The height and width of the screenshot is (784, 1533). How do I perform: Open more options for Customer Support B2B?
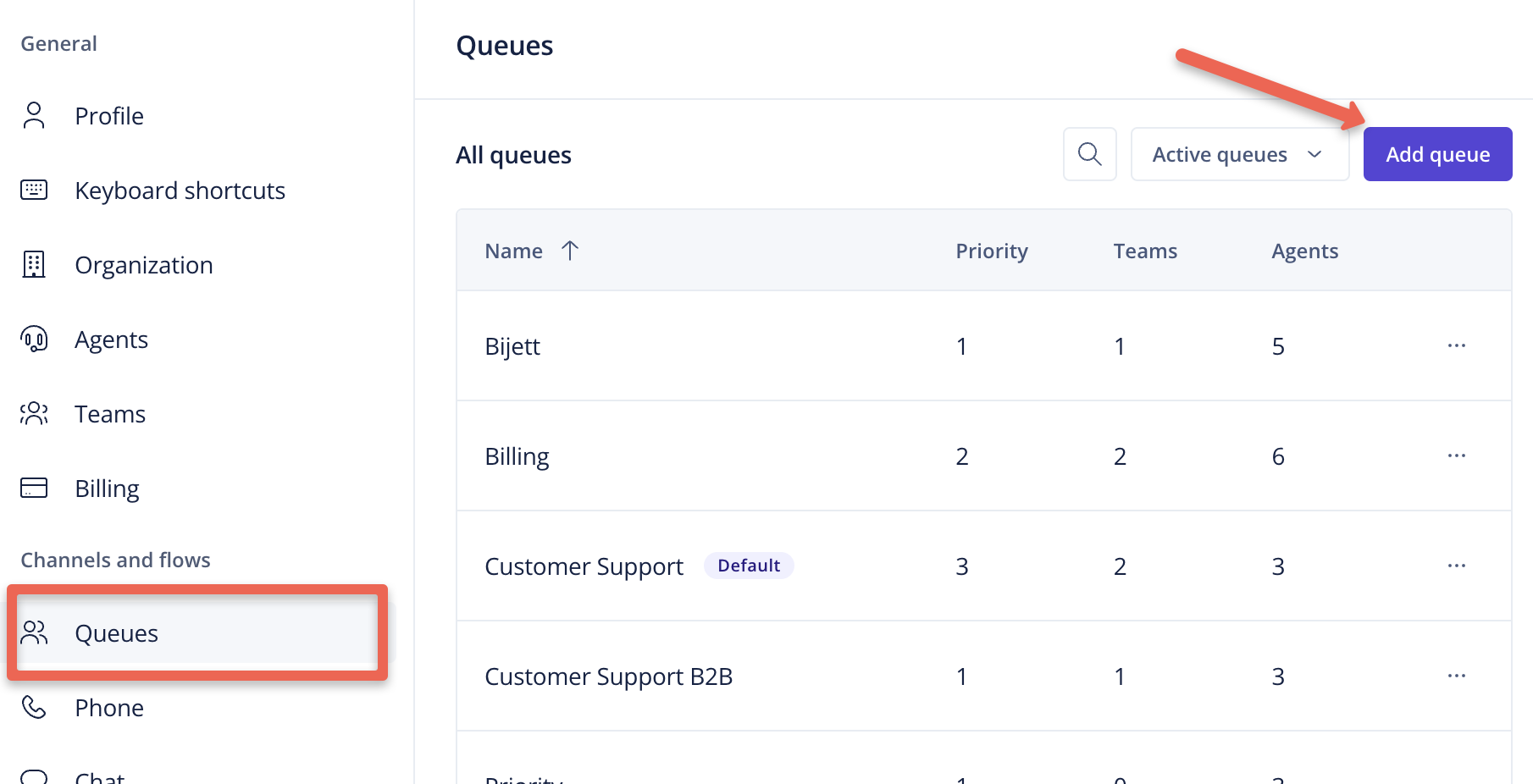click(x=1457, y=676)
